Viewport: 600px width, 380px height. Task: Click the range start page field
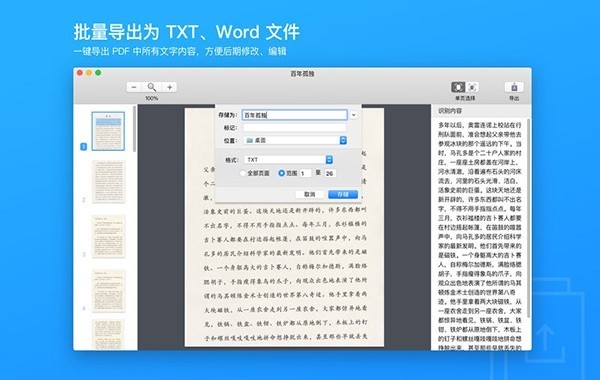click(x=305, y=173)
